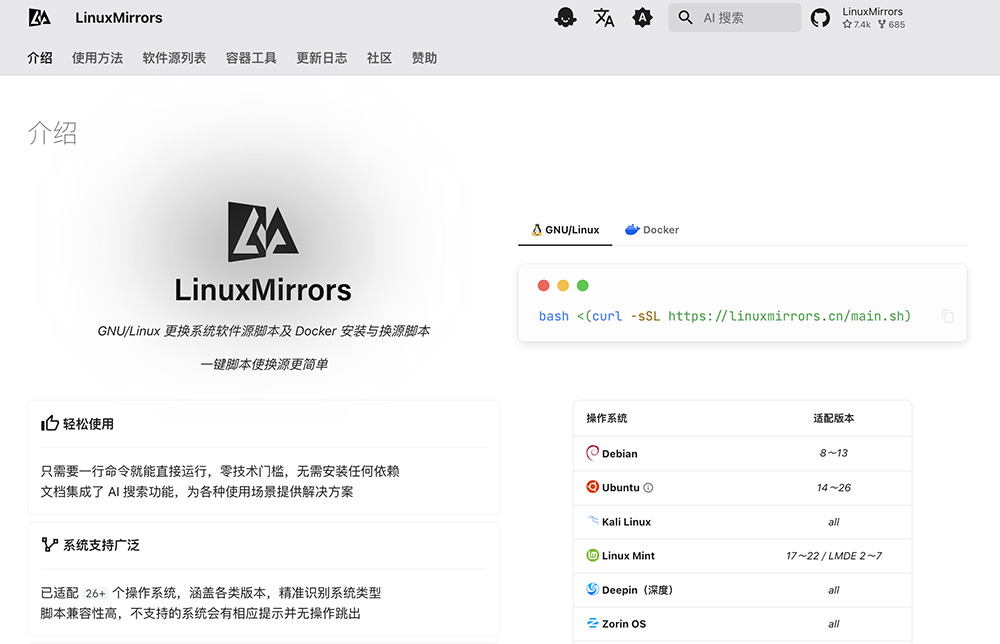Open the GitHub repository icon

[x=820, y=18]
